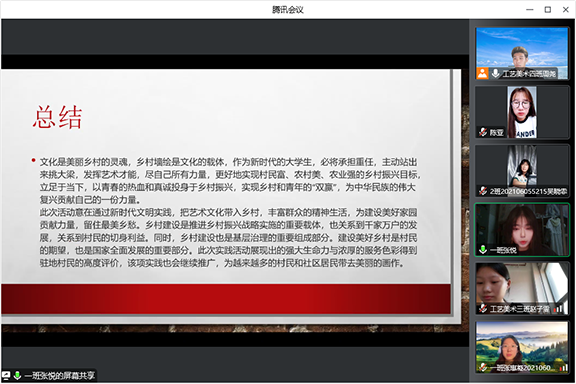The width and height of the screenshot is (576, 384).
Task: Select the 一班张悦的屏幕共享 status label
Action: point(60,376)
